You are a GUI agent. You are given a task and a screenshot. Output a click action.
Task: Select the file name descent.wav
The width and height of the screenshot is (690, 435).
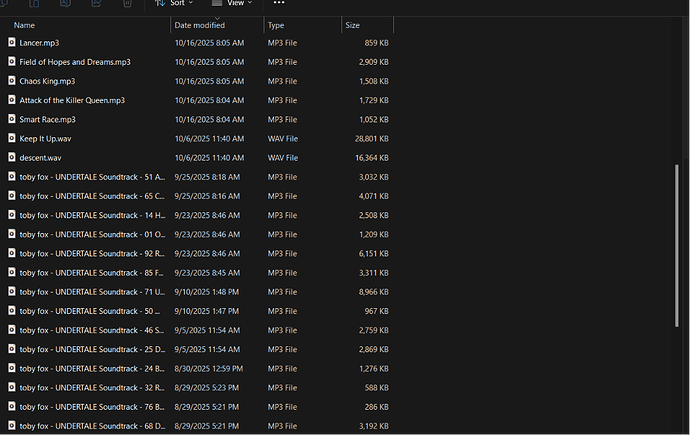(x=40, y=158)
